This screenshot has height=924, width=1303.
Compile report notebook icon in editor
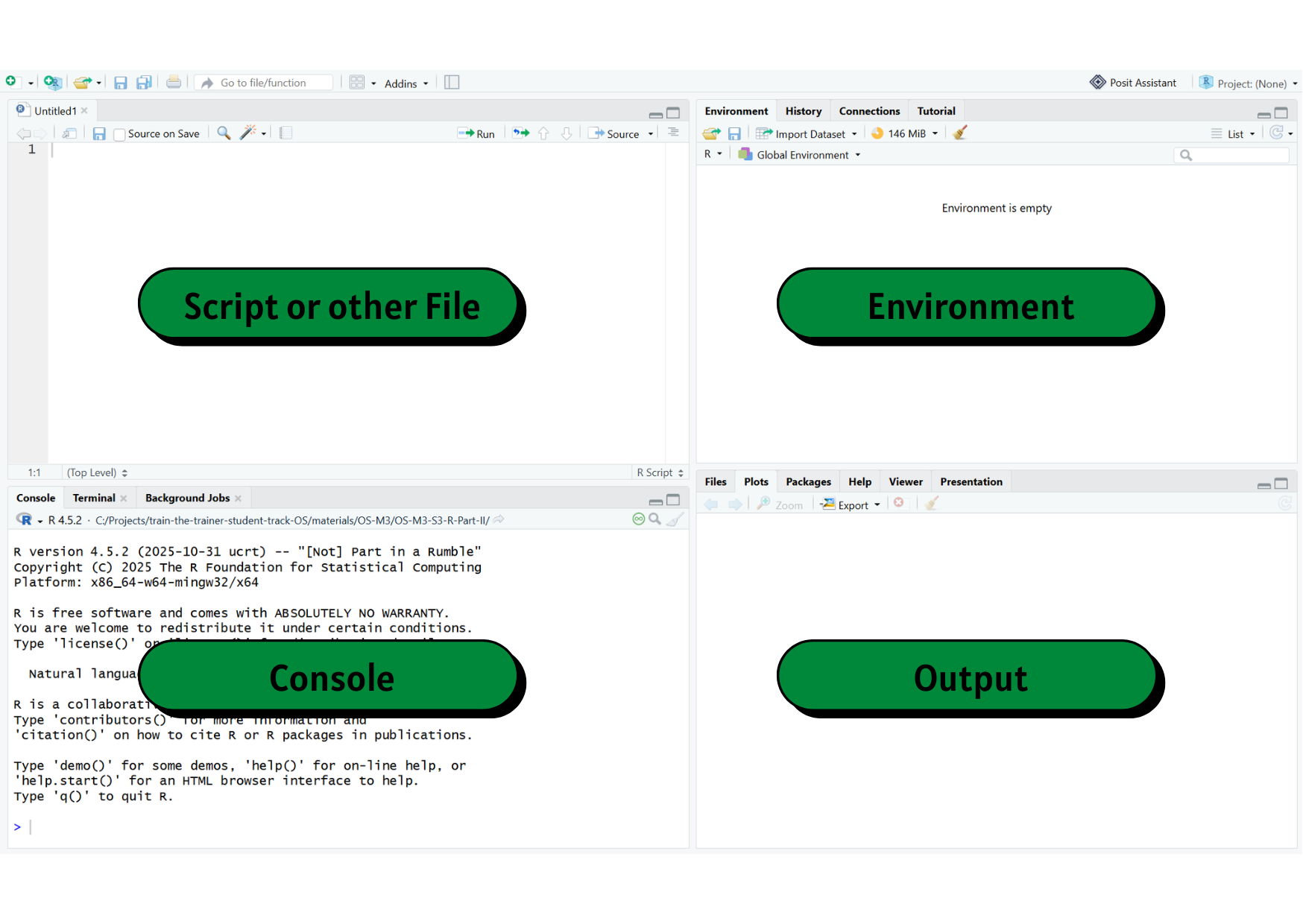coord(286,133)
